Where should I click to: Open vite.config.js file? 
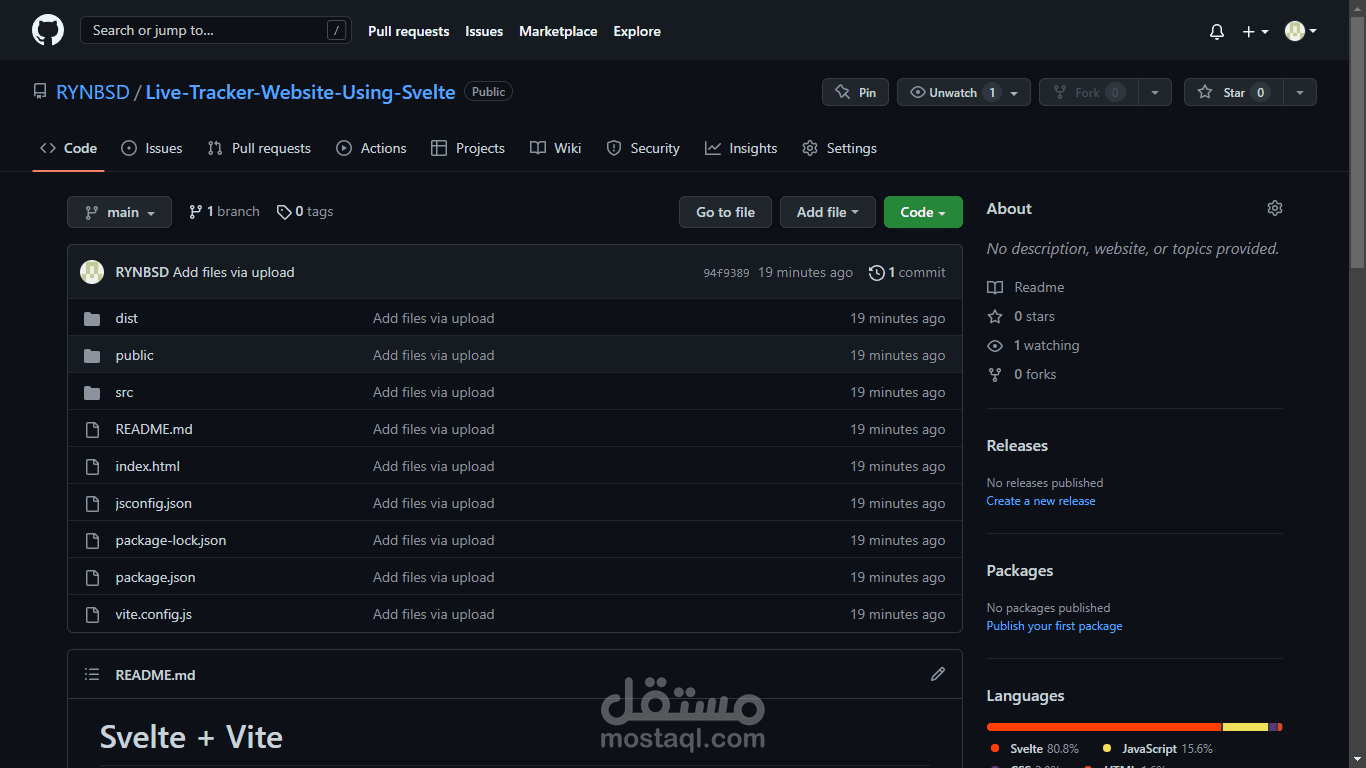154,614
